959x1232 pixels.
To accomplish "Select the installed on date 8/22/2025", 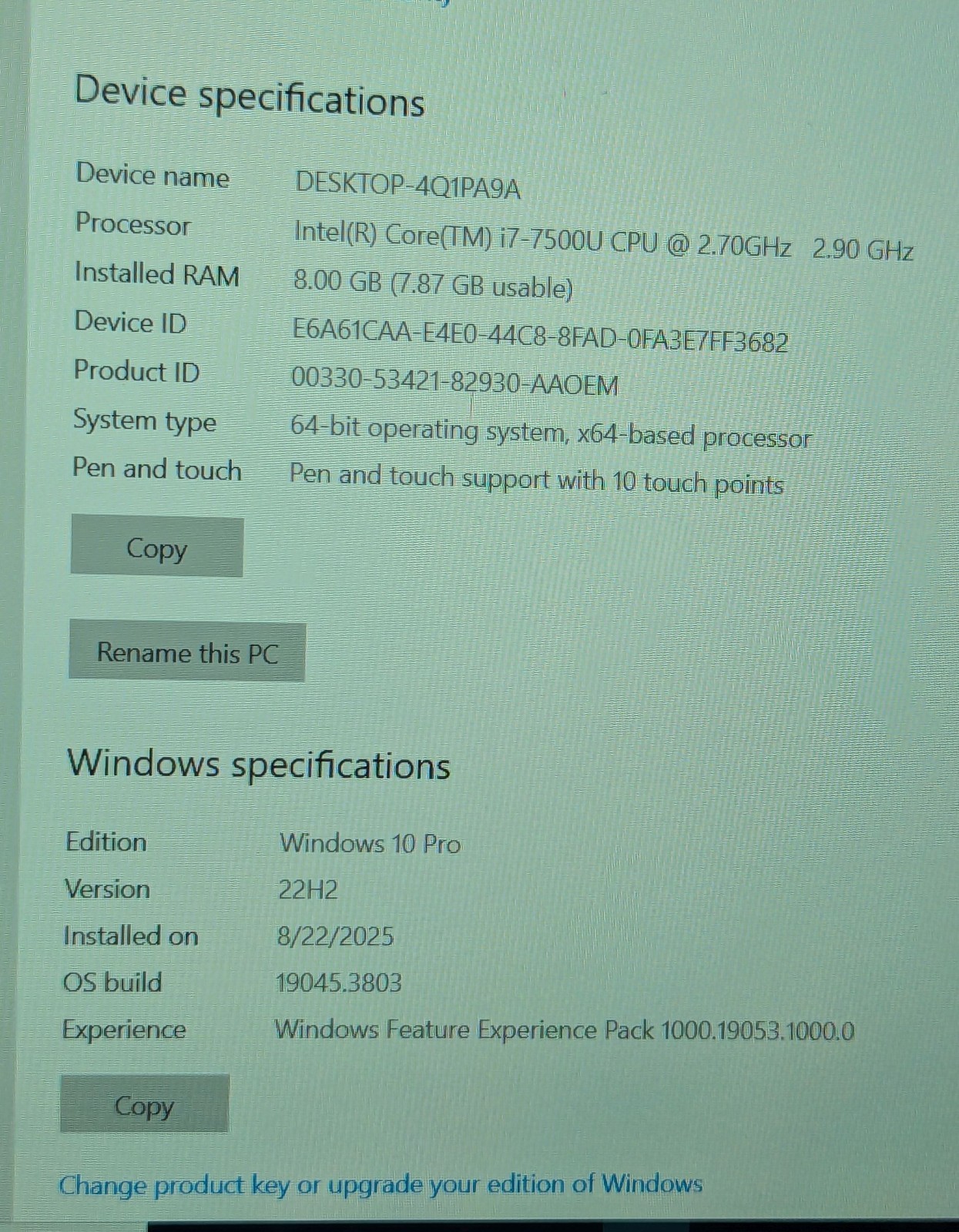I will pyautogui.click(x=335, y=936).
